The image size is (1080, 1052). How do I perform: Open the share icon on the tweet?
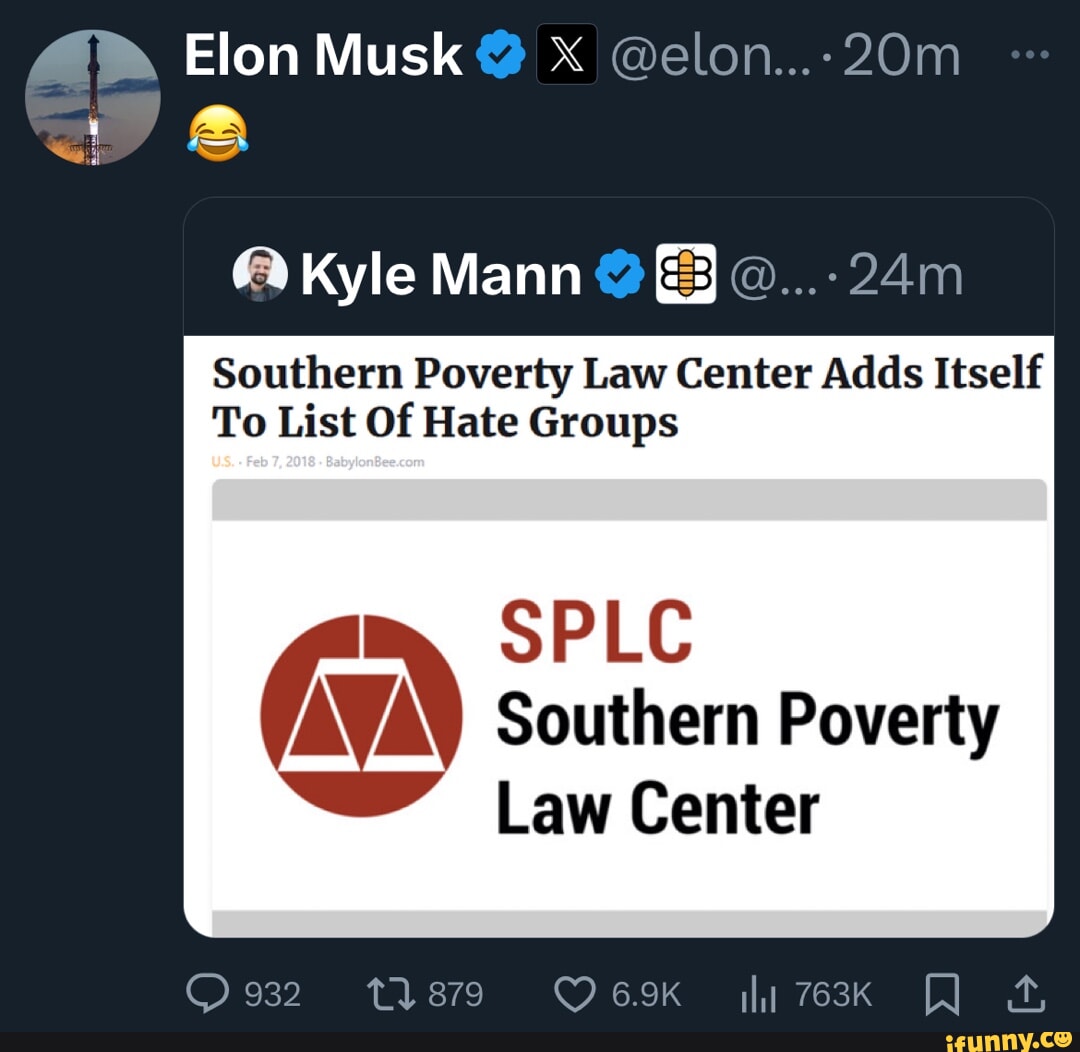[x=1025, y=994]
